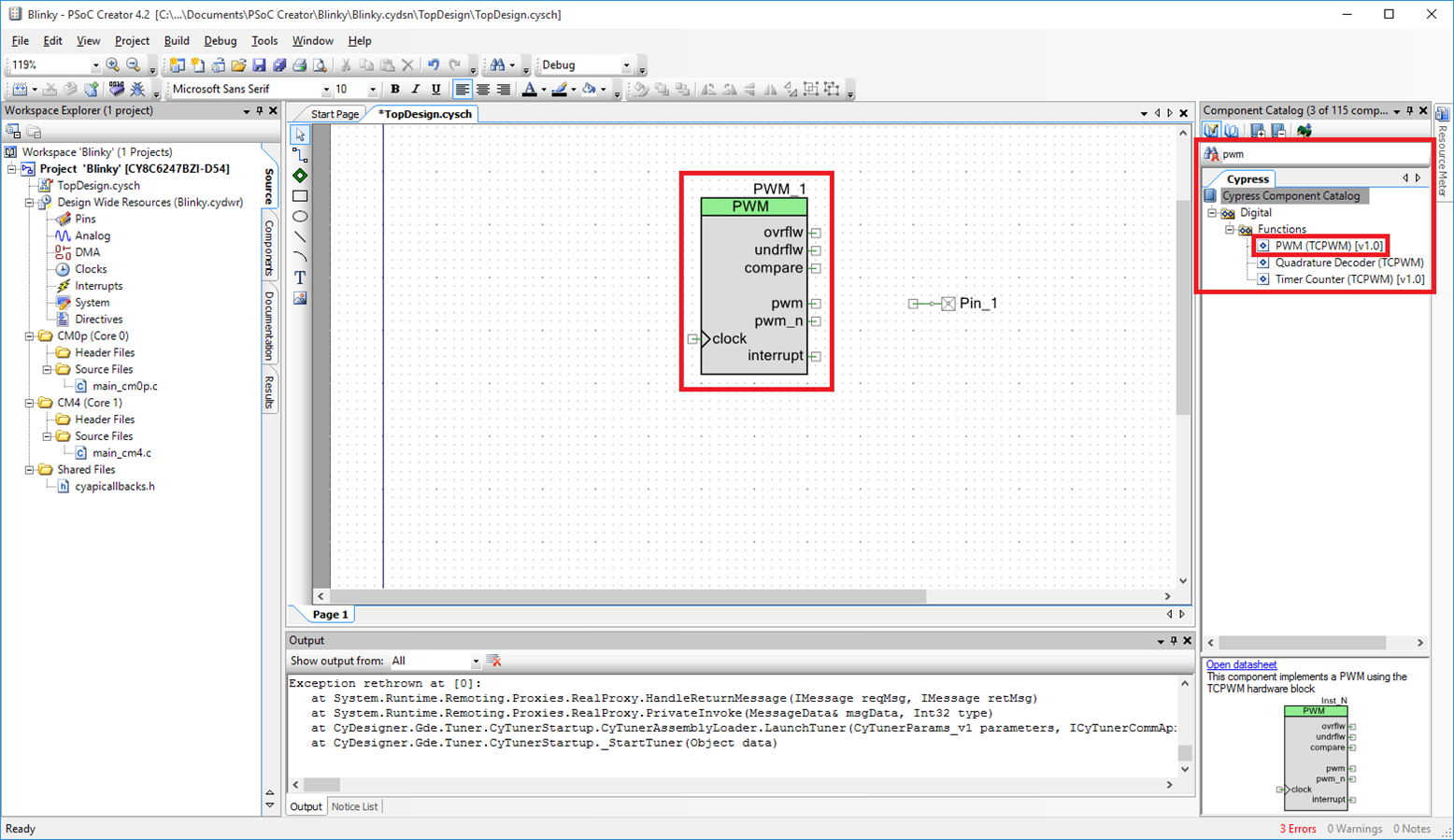Click the pwm search input field

[x=1324, y=154]
